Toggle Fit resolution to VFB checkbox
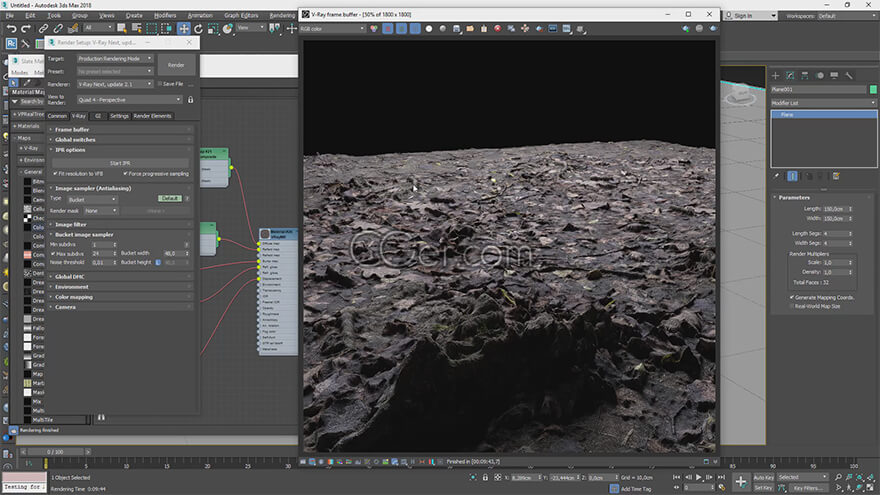The height and width of the screenshot is (495, 880). (x=55, y=173)
